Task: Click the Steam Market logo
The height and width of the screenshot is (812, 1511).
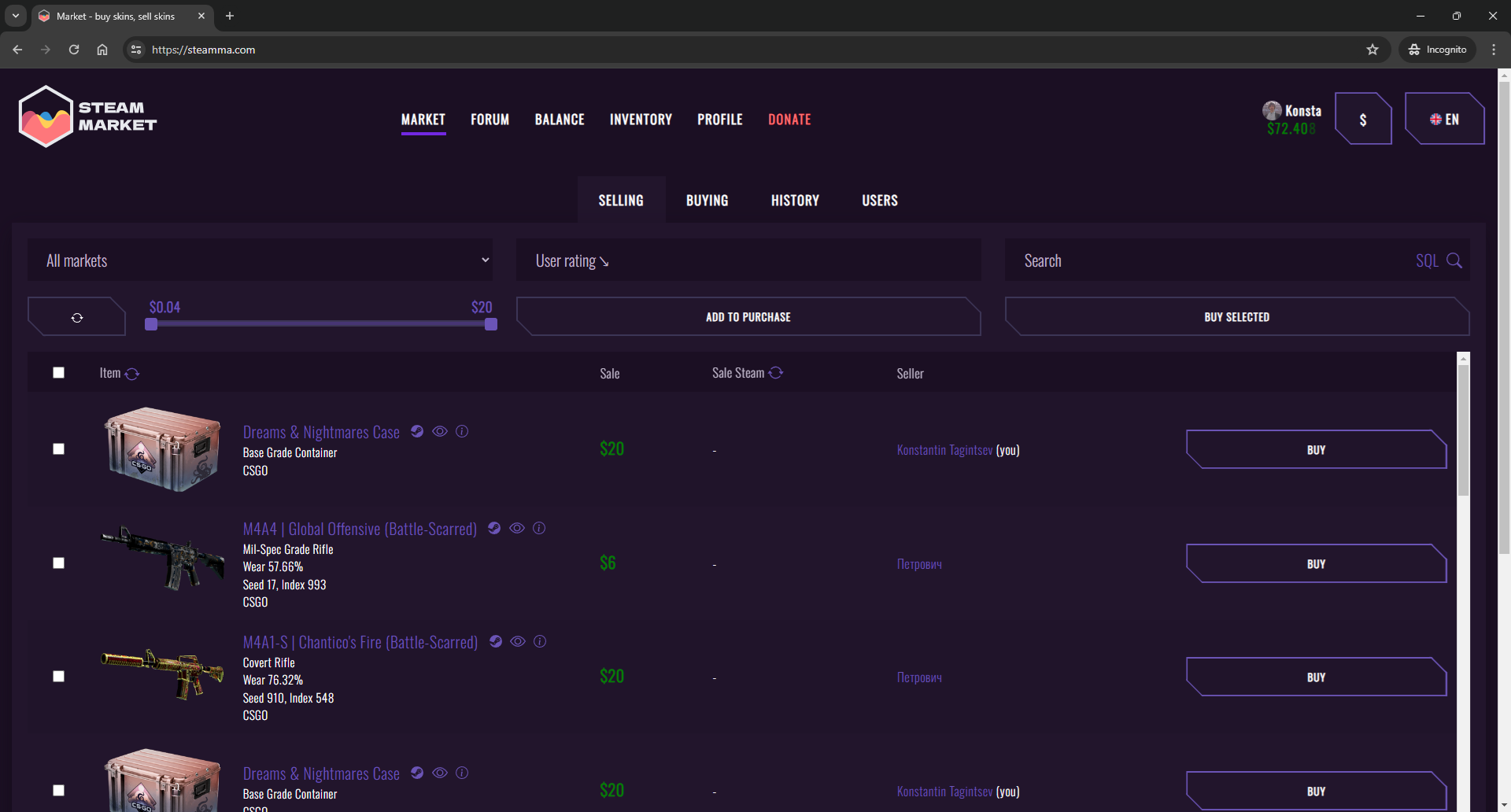Action: point(87,117)
